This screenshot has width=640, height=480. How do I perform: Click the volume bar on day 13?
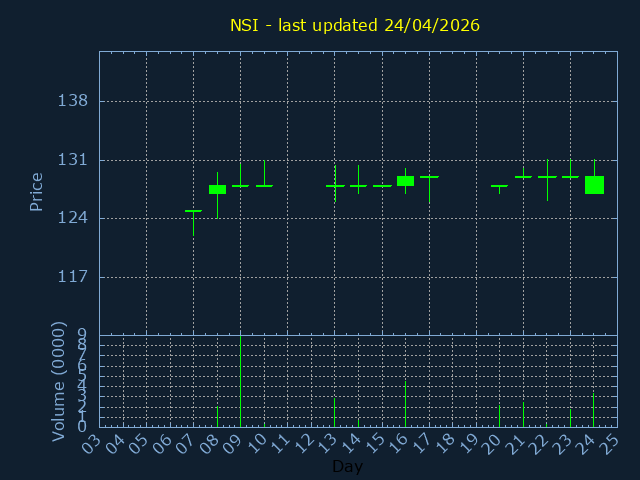click(x=334, y=412)
